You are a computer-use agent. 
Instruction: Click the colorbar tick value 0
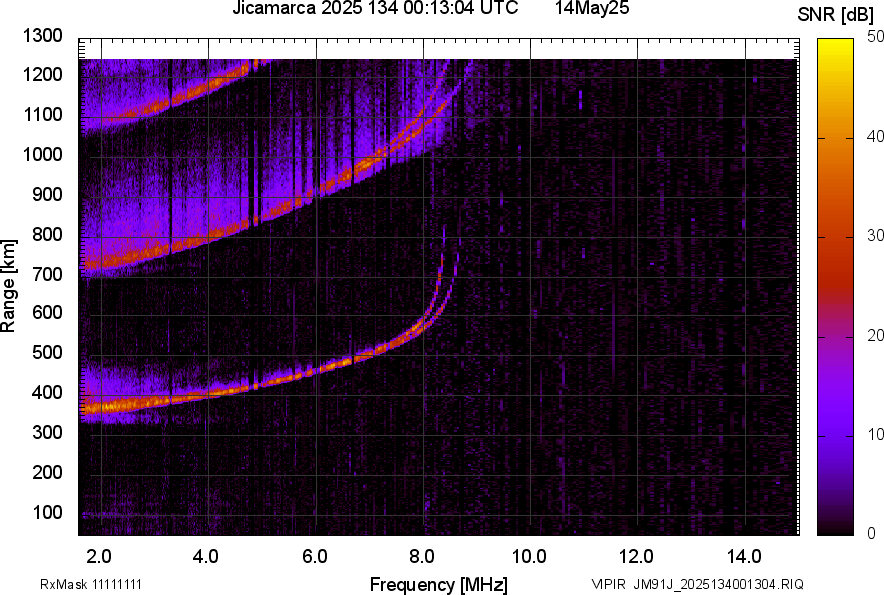point(872,533)
